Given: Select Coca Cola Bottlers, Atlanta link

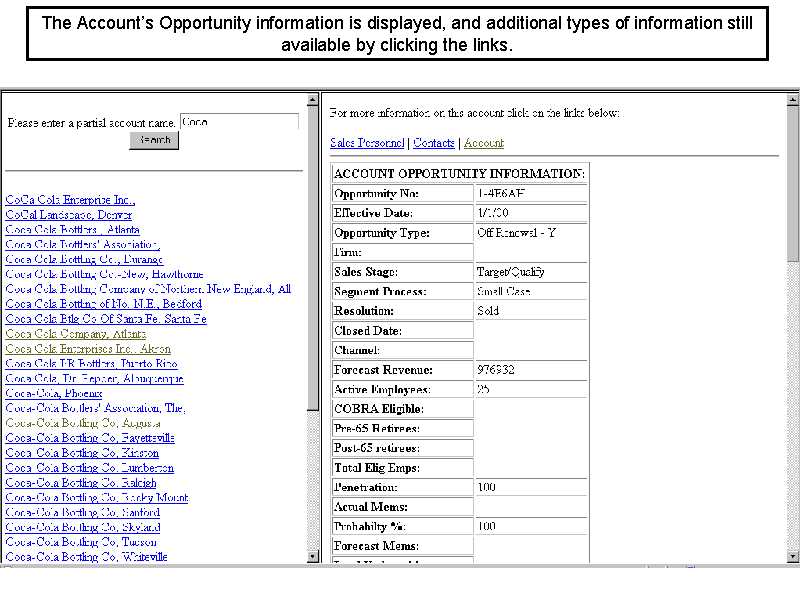Looking at the screenshot, I should click(x=72, y=230).
